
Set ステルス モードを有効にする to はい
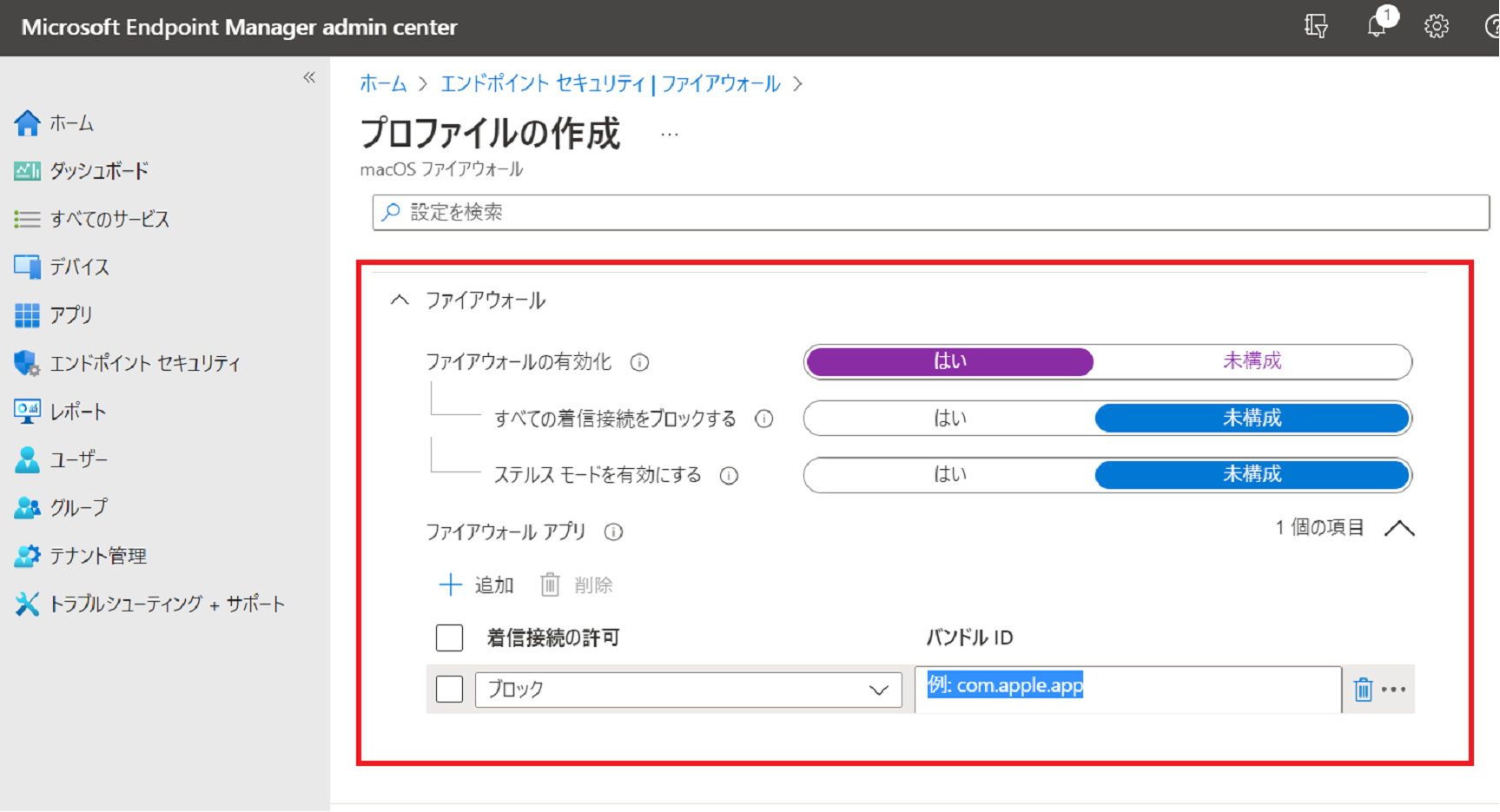pyautogui.click(x=949, y=474)
